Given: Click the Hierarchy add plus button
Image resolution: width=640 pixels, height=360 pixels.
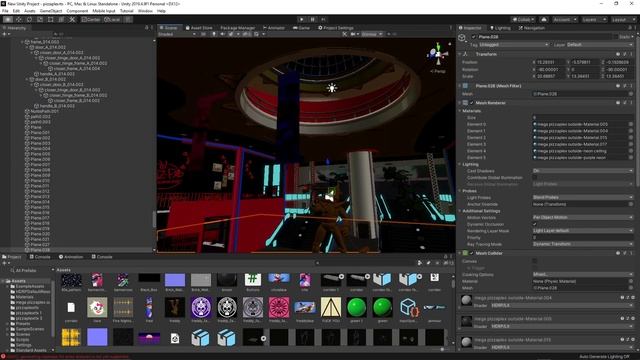Looking at the screenshot, I should click(x=5, y=34).
